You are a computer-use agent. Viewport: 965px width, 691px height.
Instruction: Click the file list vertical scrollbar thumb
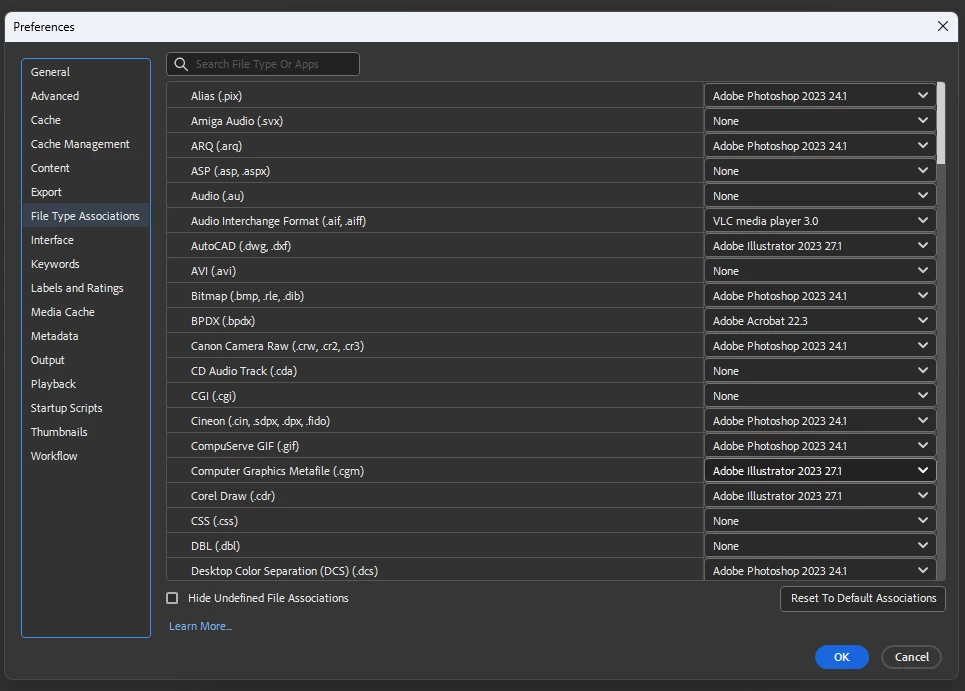[941, 123]
